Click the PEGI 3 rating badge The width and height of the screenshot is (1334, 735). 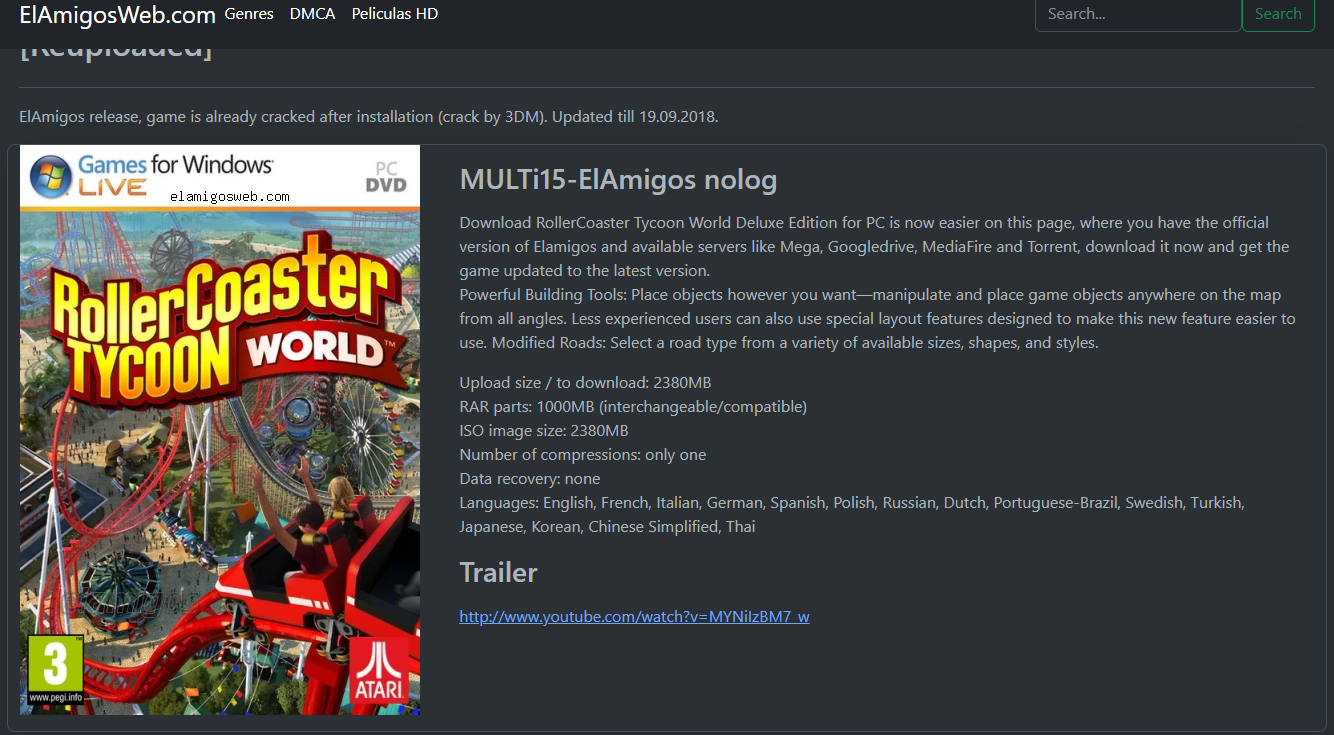pos(55,669)
